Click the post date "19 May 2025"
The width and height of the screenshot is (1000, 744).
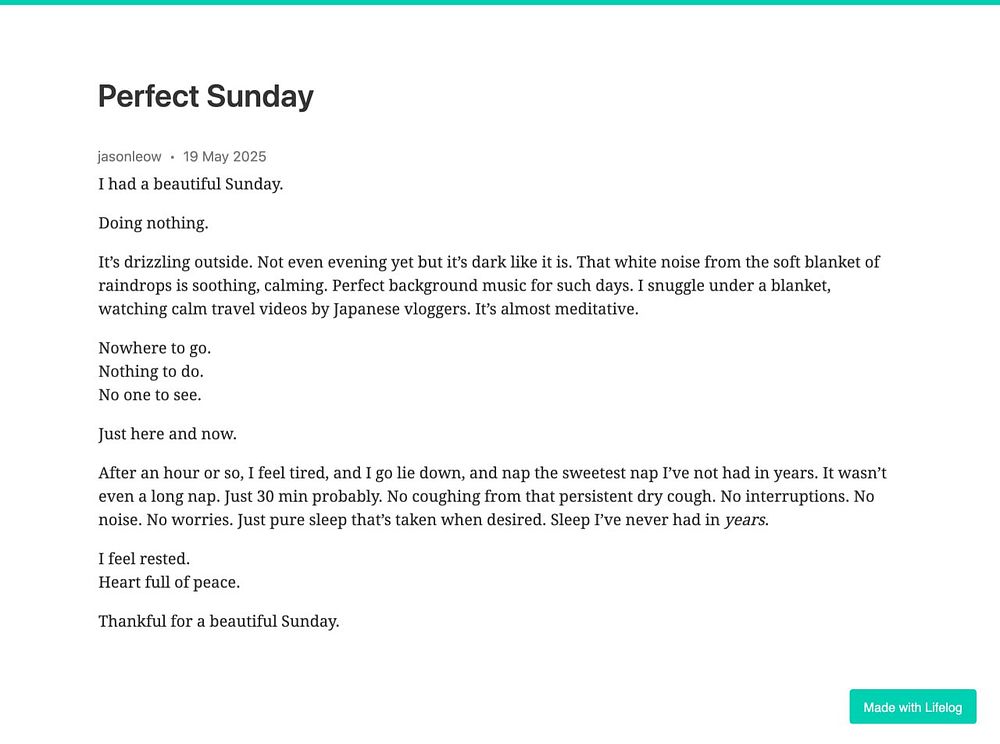point(224,156)
